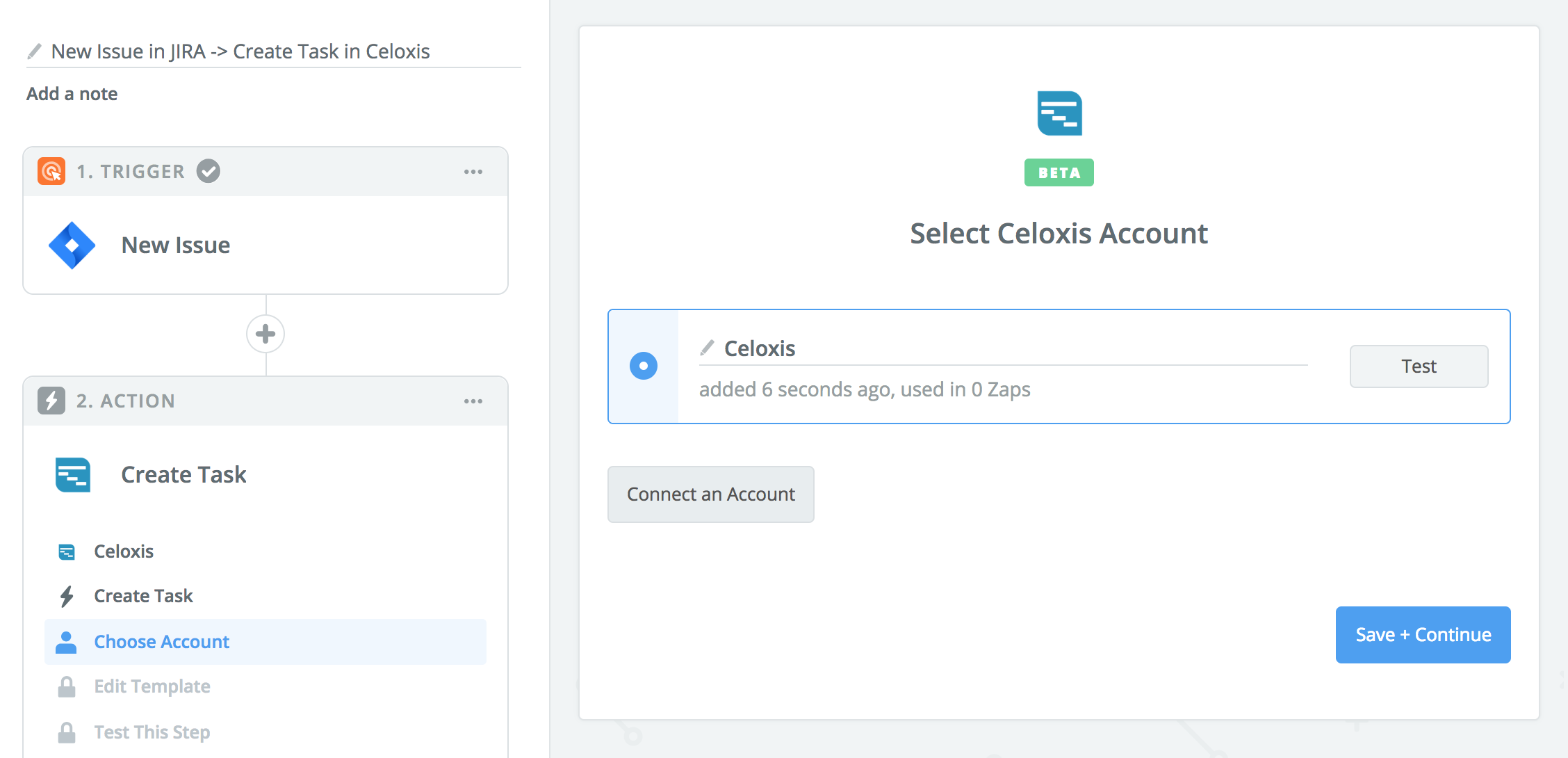
Task: Open the Celoxis app step item
Action: [x=124, y=551]
